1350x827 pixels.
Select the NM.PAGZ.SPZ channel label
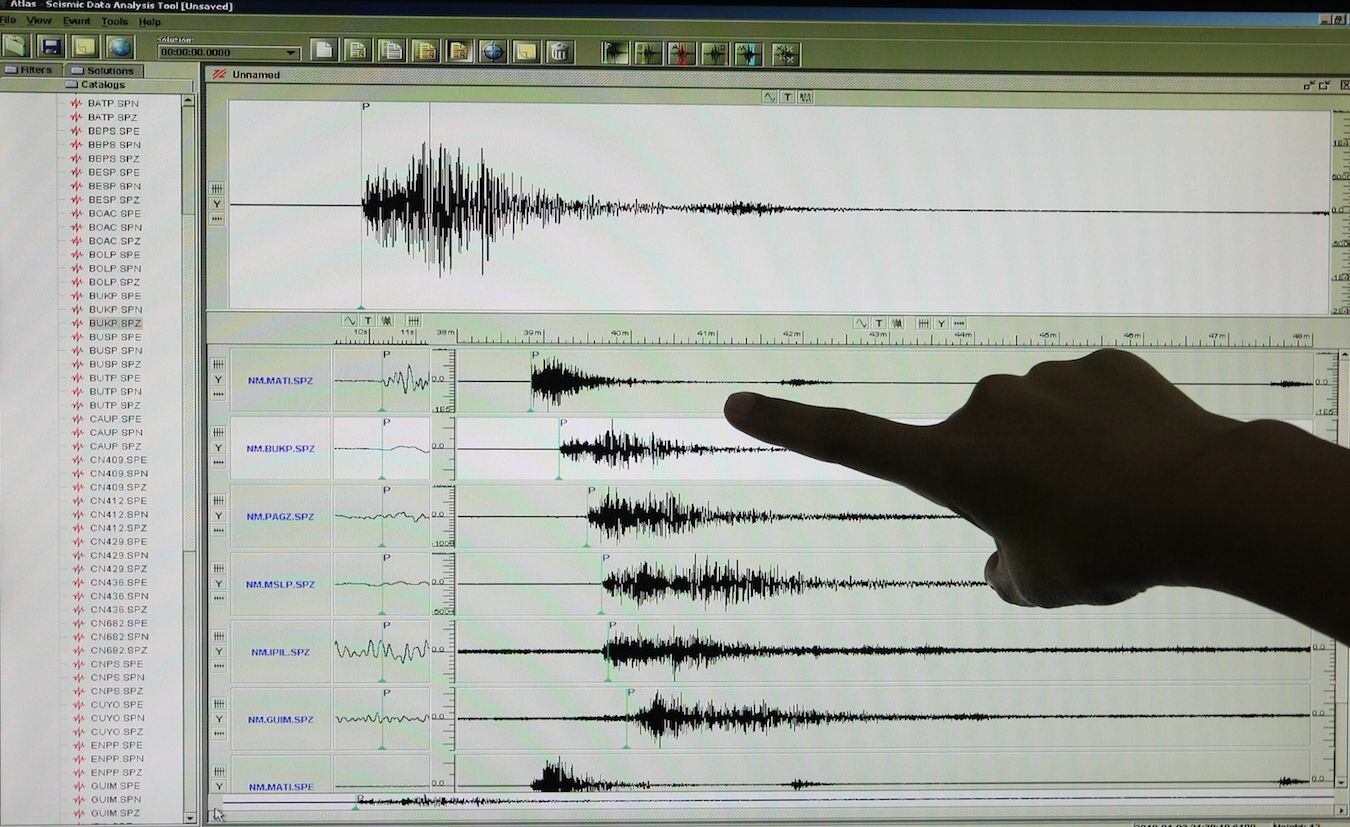(x=280, y=517)
